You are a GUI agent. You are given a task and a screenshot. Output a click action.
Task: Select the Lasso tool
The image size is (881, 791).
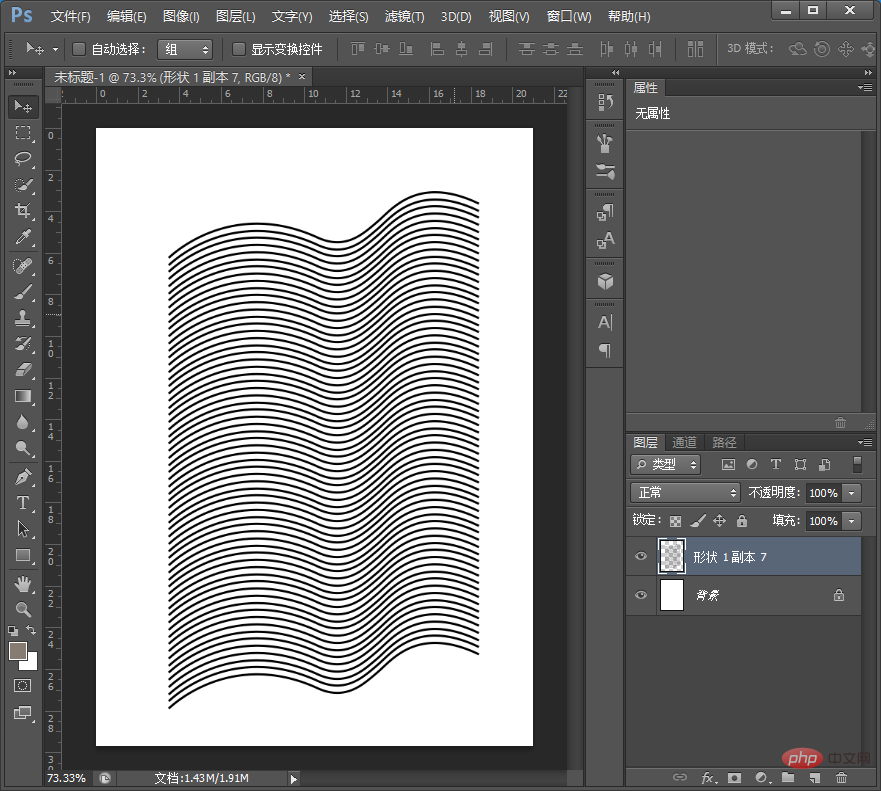[x=23, y=159]
